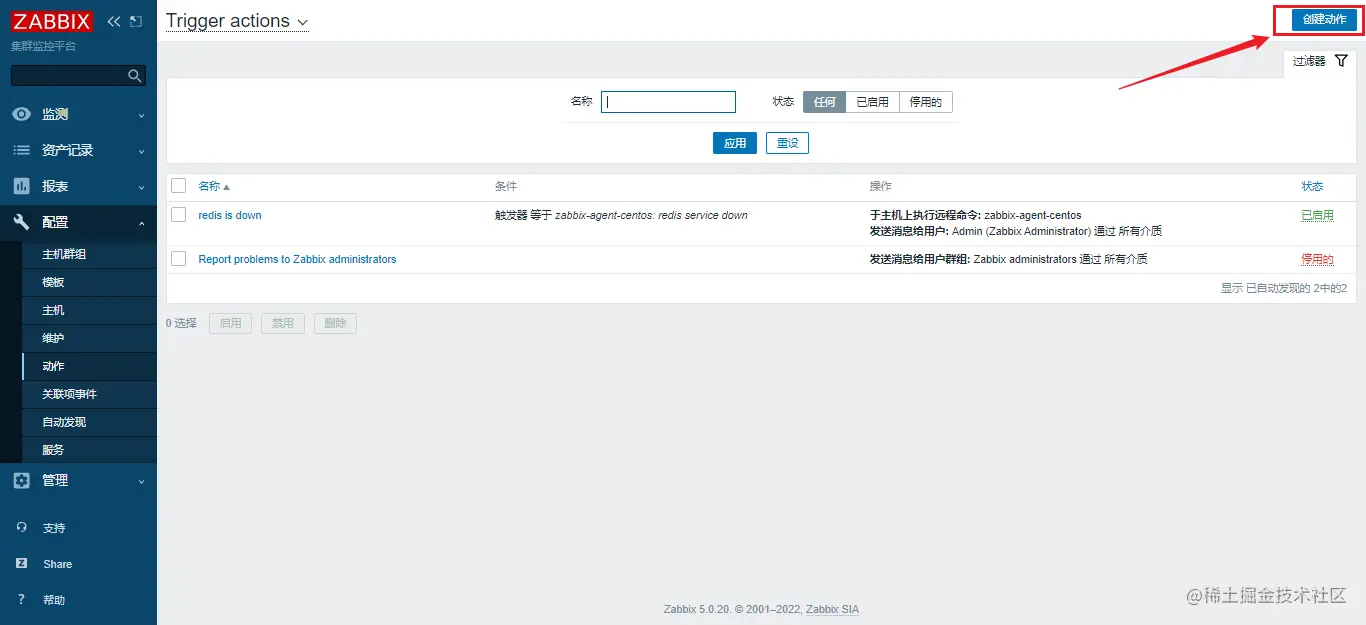Screen dimensions: 1366x625
Task: Click the sort arrow beside 名称 header
Action: (x=226, y=187)
